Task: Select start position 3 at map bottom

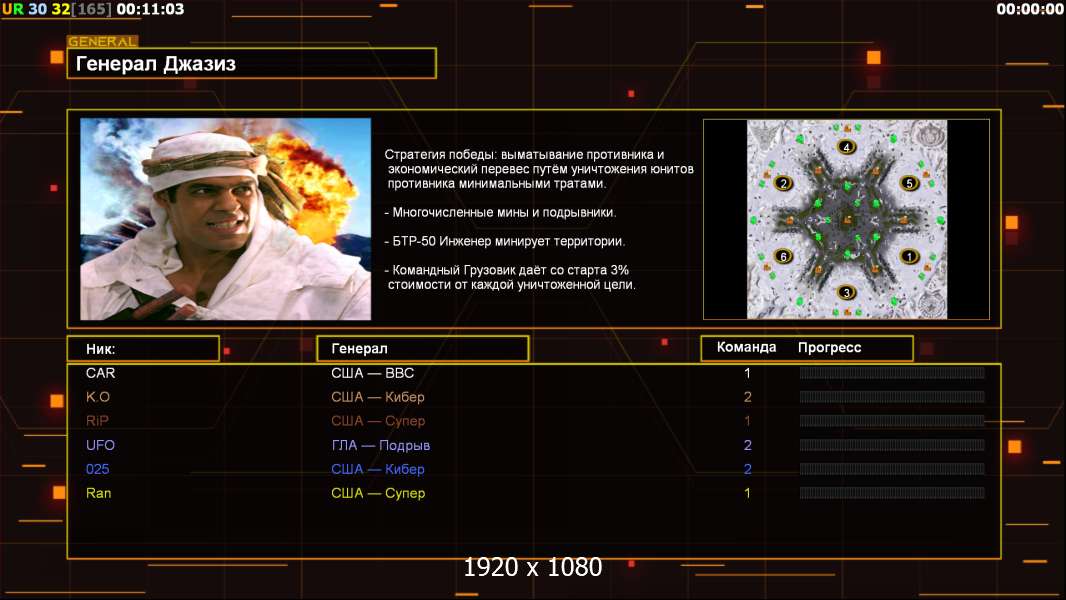Action: [847, 292]
